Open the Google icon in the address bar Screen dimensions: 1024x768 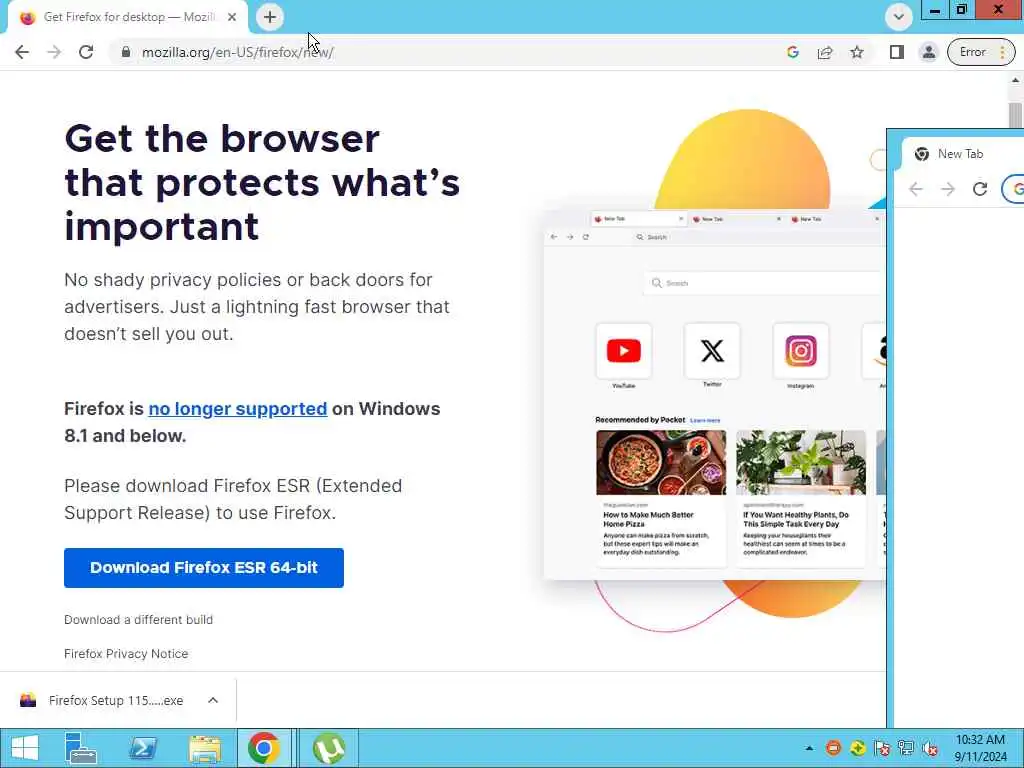(793, 52)
